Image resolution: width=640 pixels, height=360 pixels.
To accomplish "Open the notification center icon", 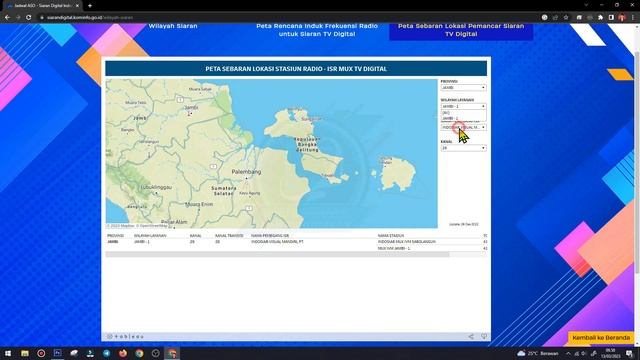I will click(x=630, y=353).
